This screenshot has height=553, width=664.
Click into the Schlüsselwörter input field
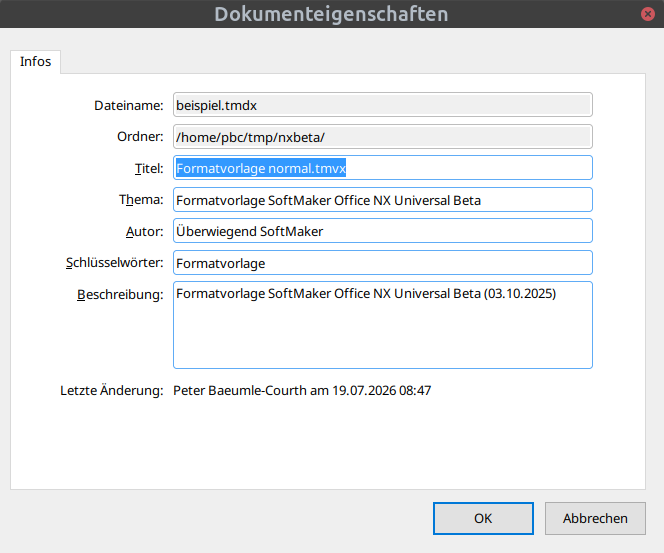pyautogui.click(x=382, y=263)
